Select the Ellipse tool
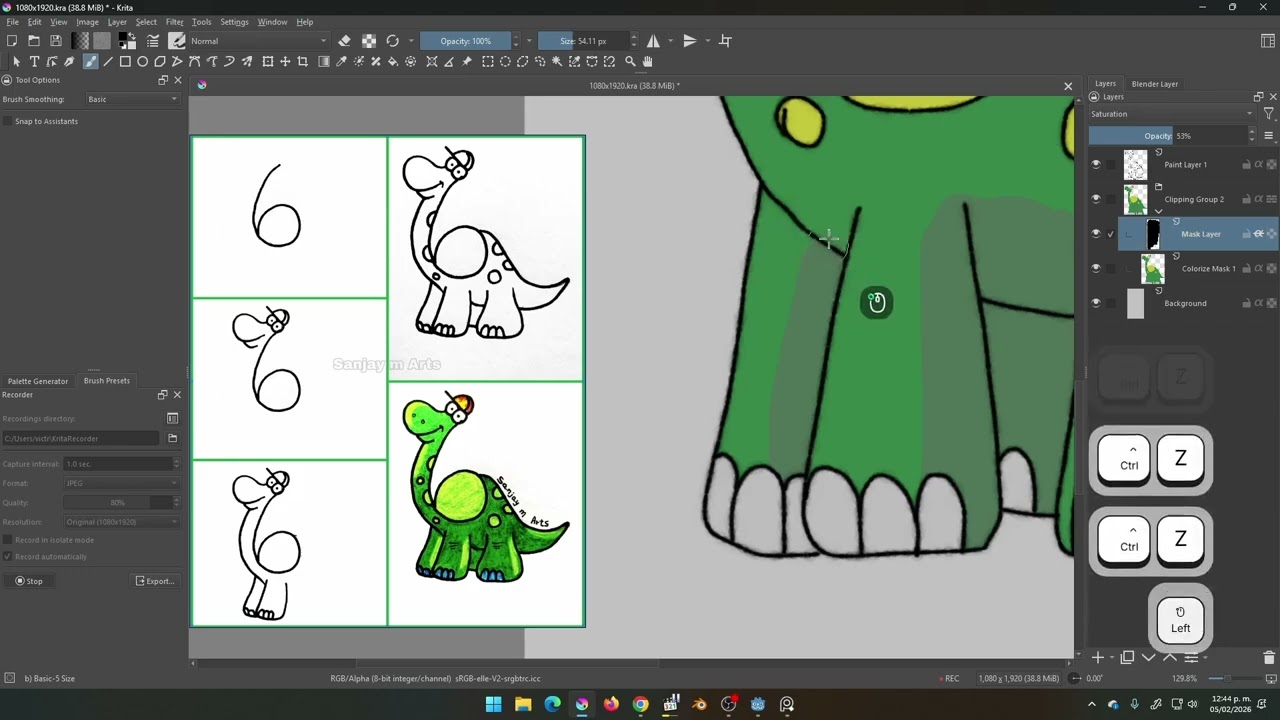The image size is (1280, 720). [x=143, y=62]
